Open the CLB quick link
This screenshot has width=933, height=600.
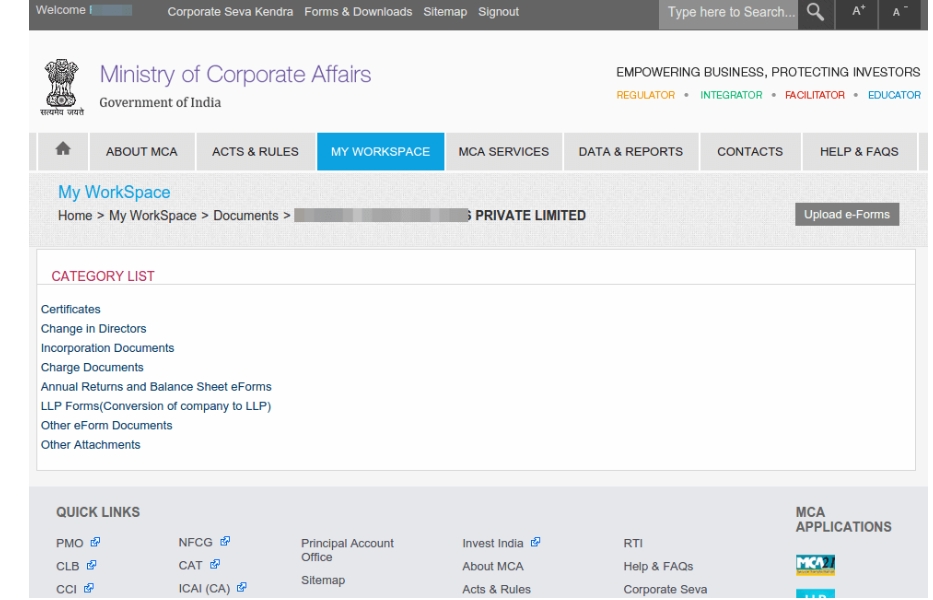click(x=68, y=566)
